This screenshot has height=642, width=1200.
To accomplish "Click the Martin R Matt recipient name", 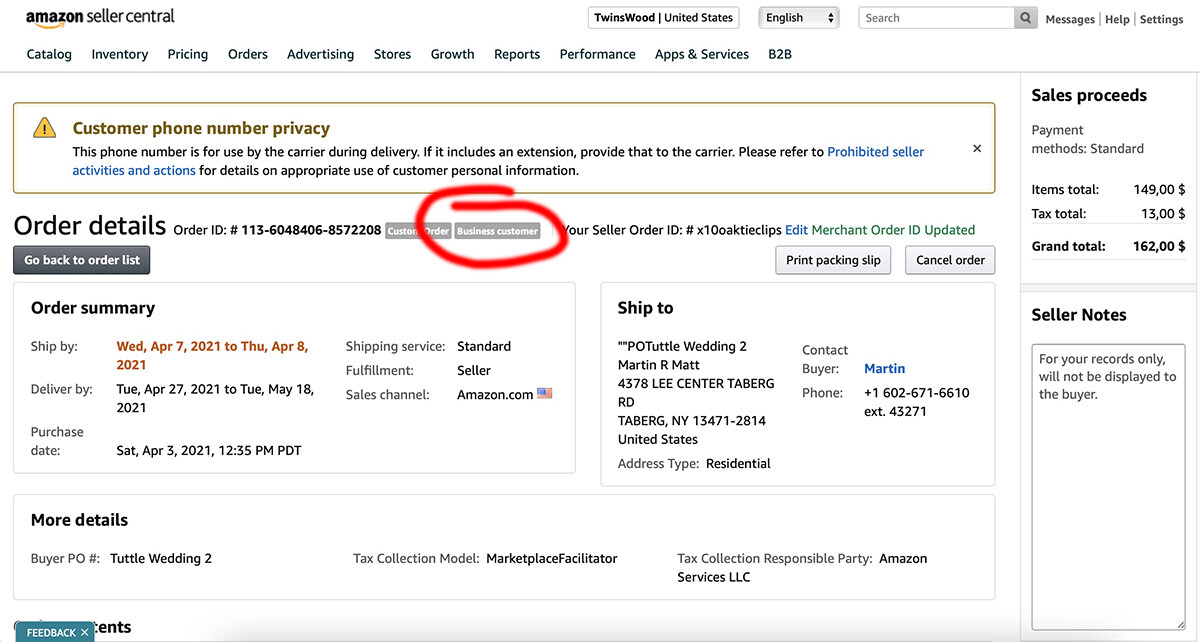I will (x=659, y=365).
